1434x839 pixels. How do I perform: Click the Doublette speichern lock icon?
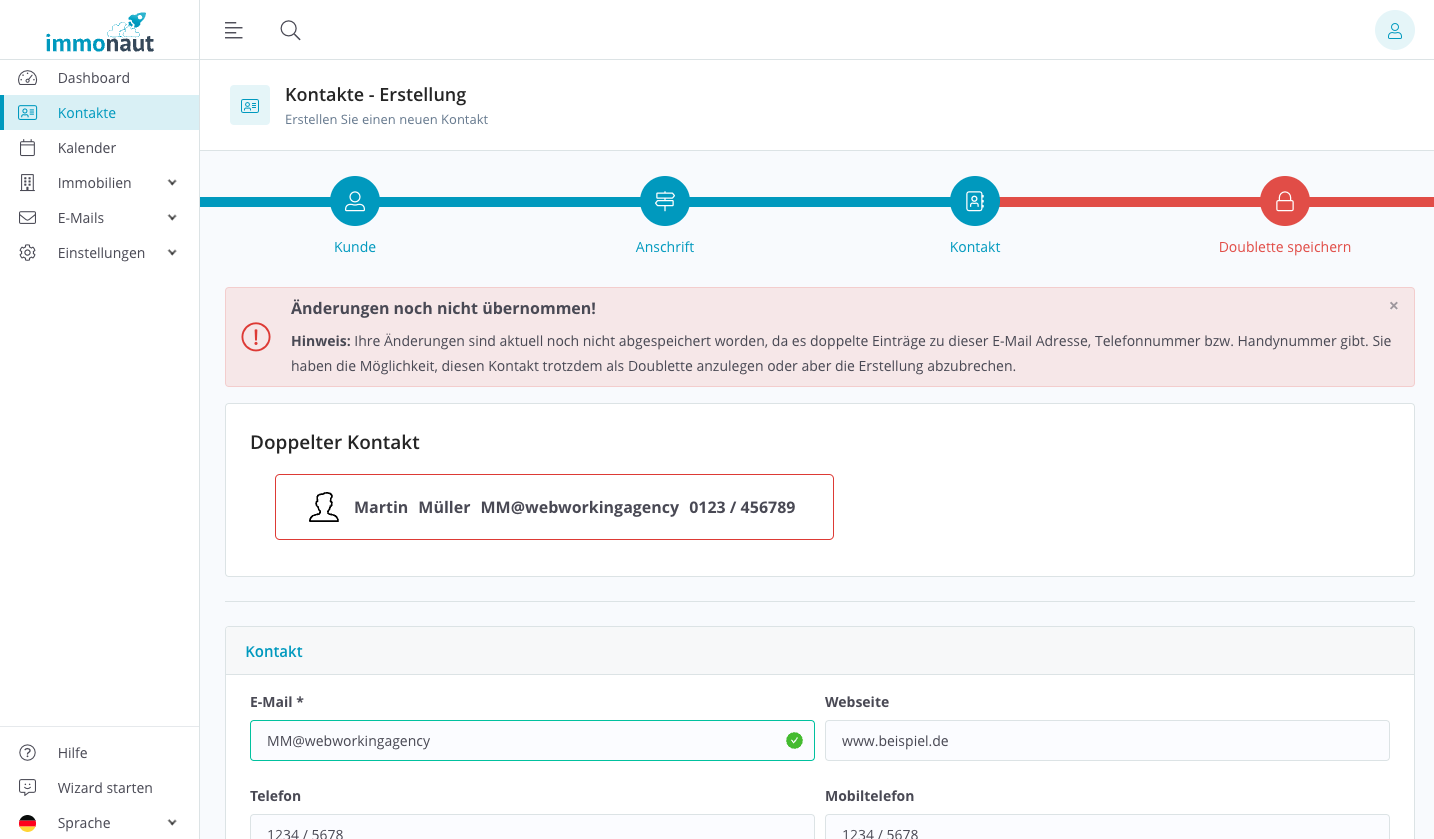click(x=1285, y=201)
